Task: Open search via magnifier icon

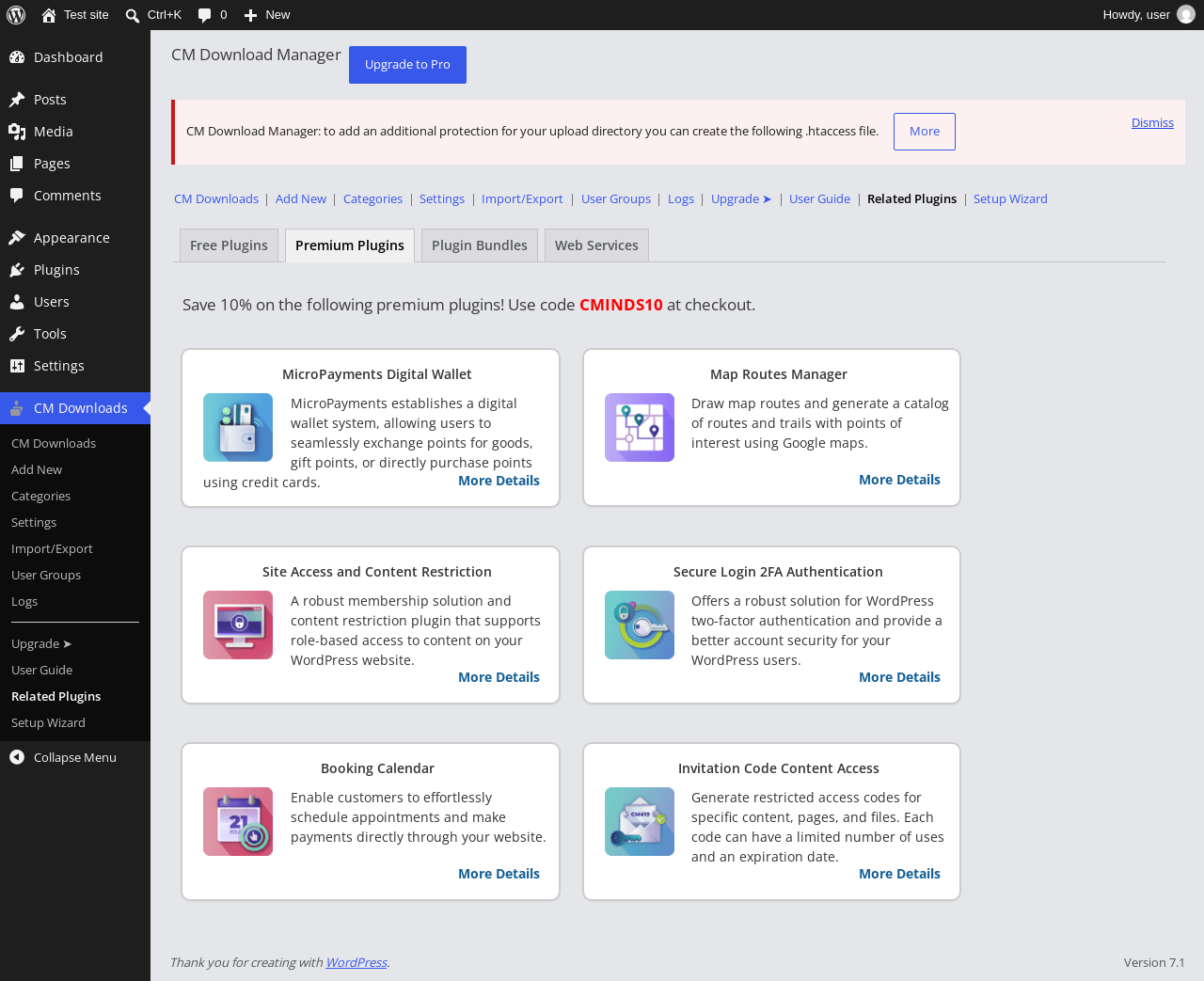Action: [x=133, y=15]
